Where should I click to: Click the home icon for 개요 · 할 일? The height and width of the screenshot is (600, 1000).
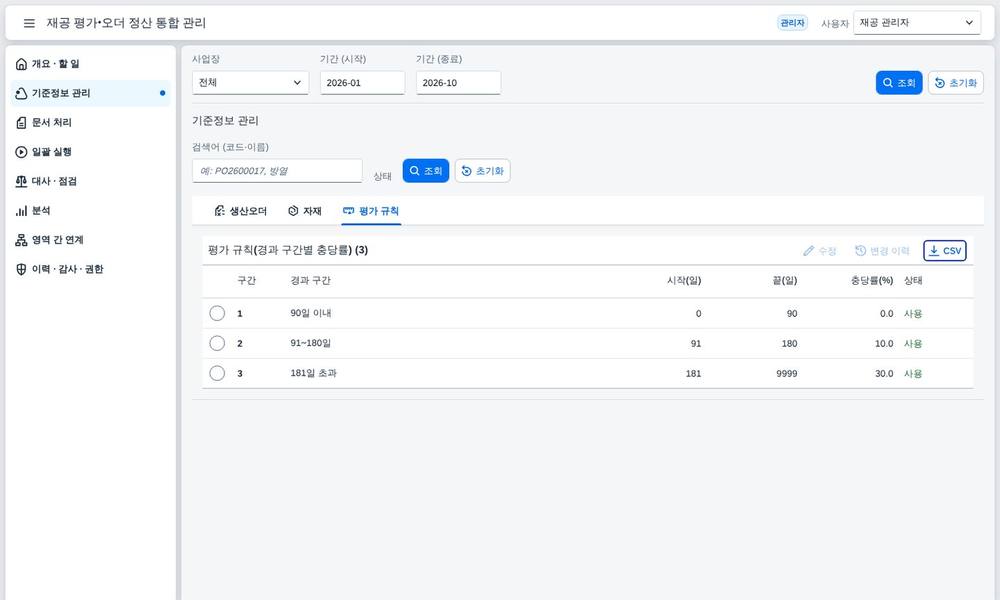pos(21,64)
